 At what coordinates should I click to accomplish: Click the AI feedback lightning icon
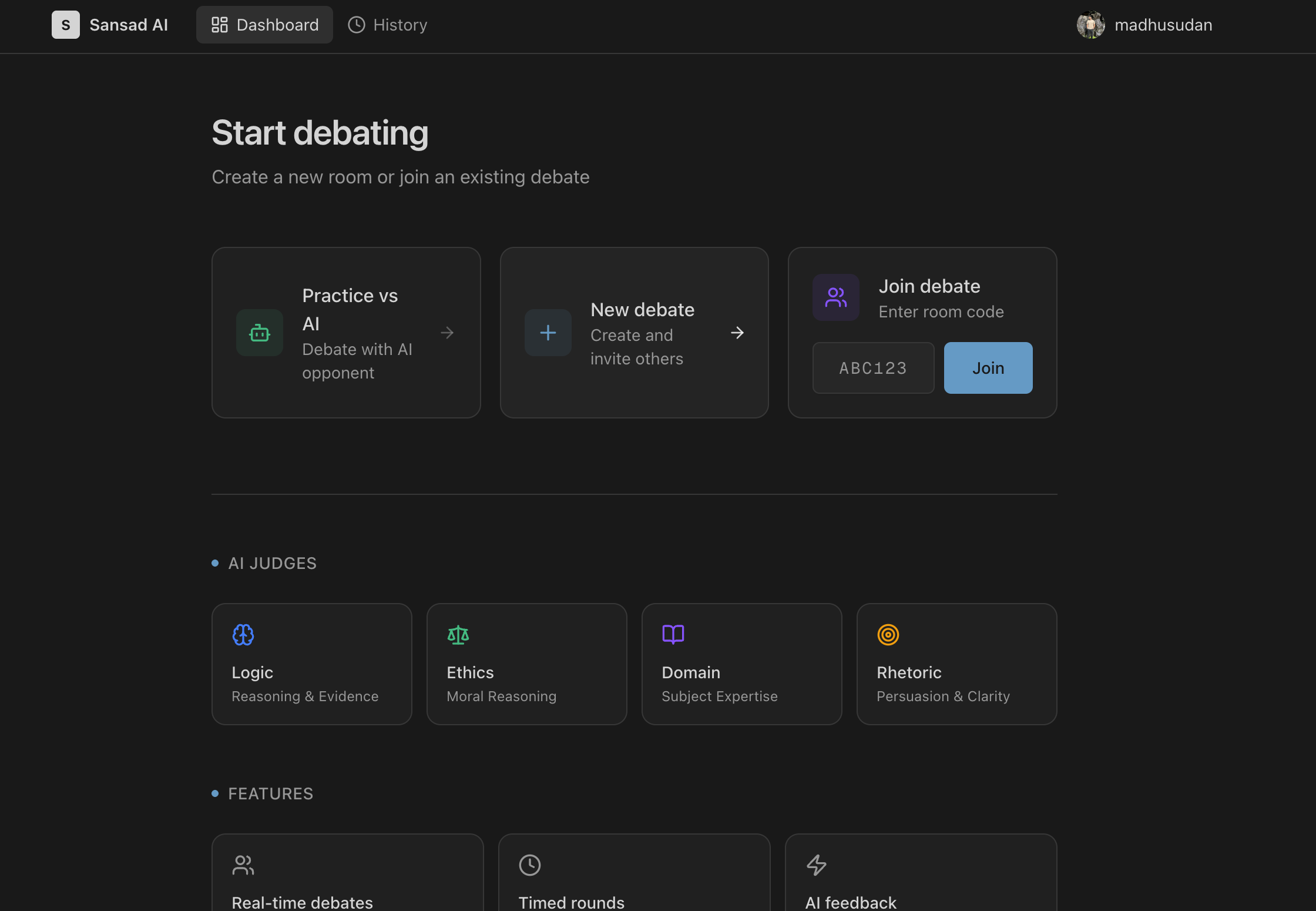pos(816,865)
